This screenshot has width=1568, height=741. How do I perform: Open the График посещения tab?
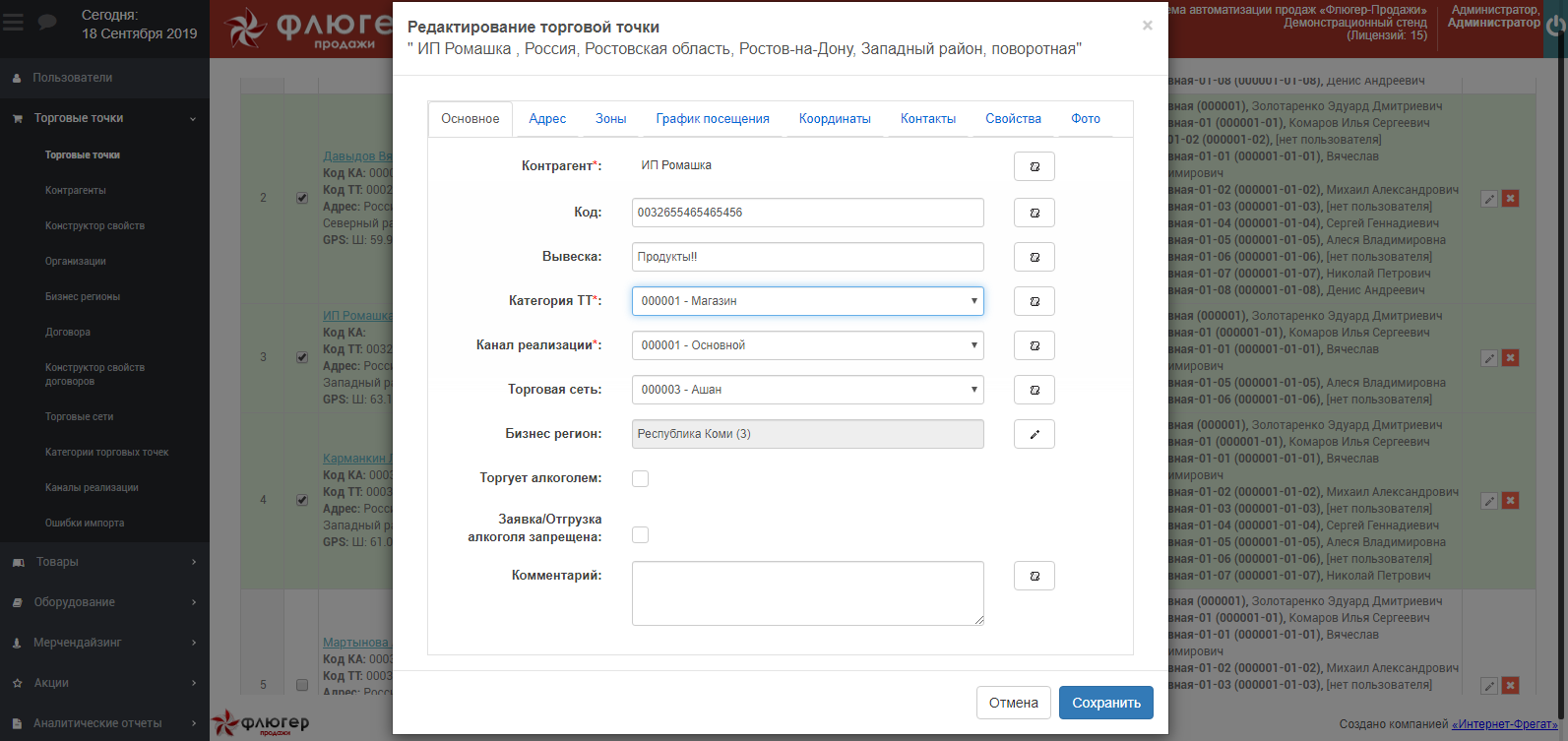713,119
